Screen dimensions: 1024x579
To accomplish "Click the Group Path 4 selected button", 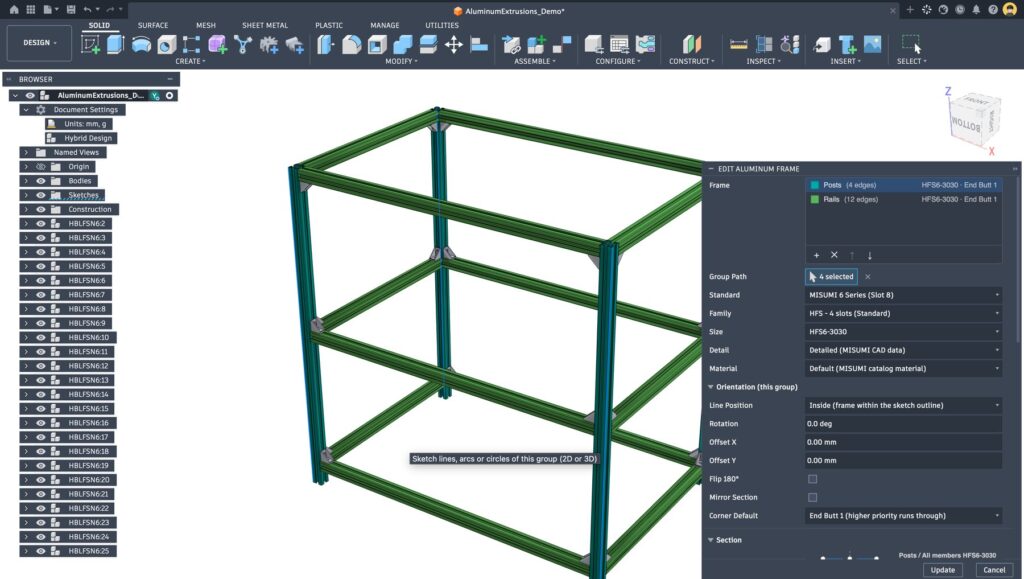I will 831,277.
